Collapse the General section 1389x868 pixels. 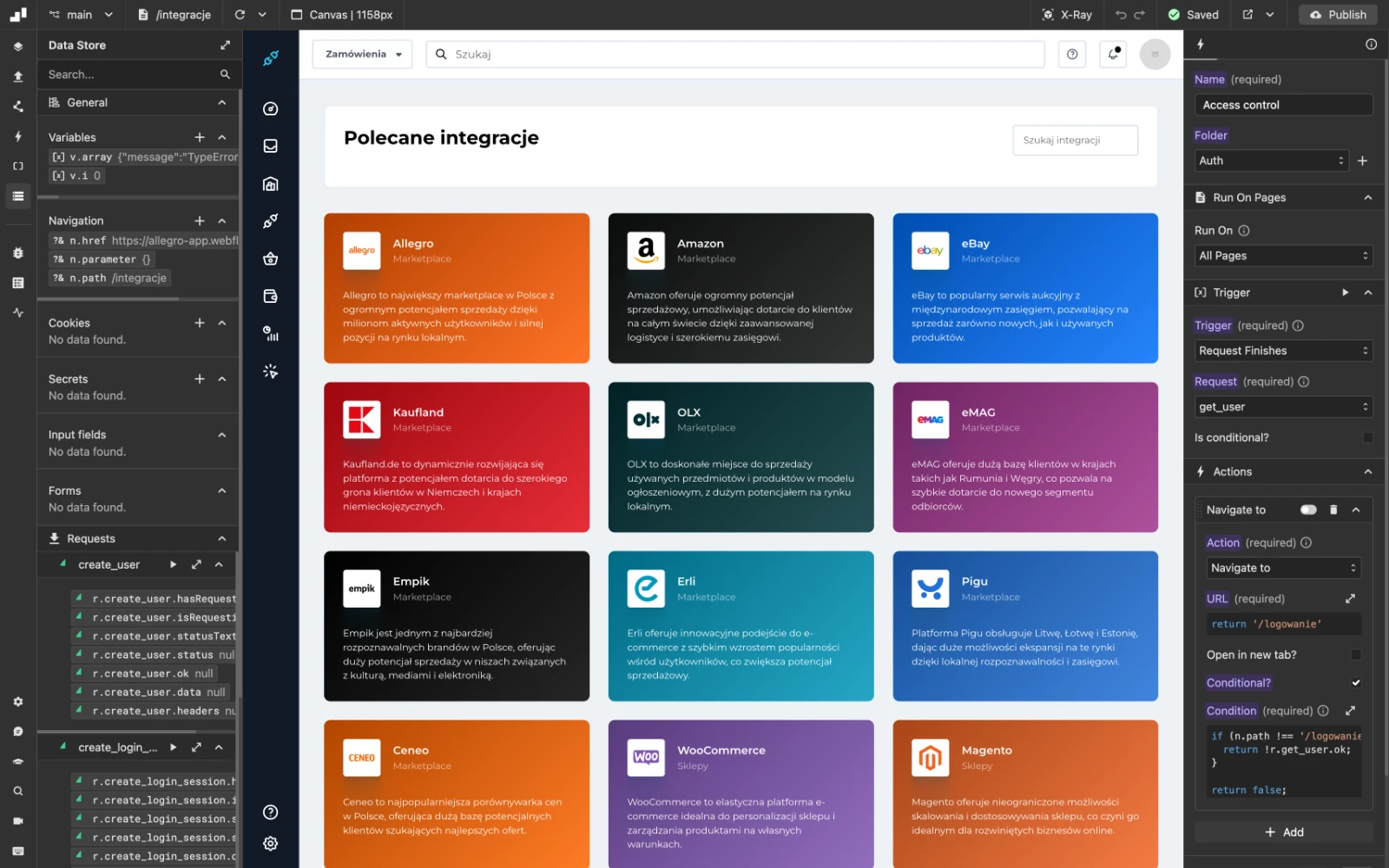tap(222, 102)
